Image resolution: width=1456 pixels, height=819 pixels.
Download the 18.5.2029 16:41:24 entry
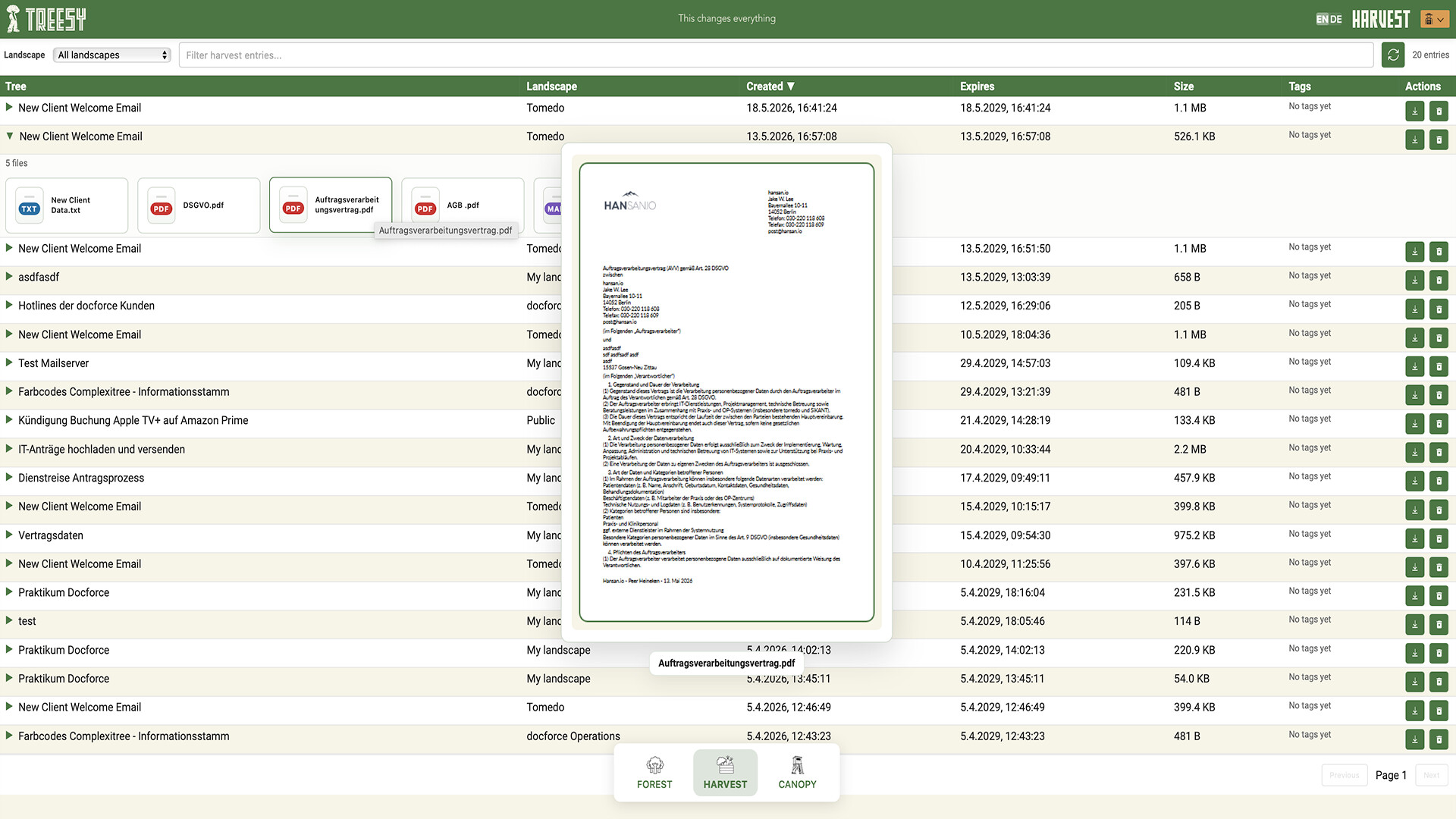(x=1414, y=111)
